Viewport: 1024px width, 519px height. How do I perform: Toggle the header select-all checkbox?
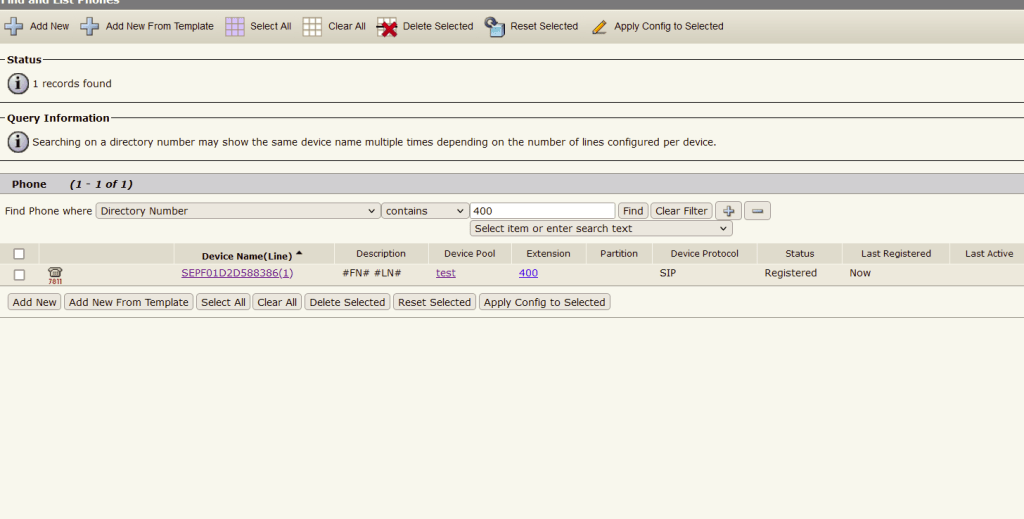click(x=19, y=254)
